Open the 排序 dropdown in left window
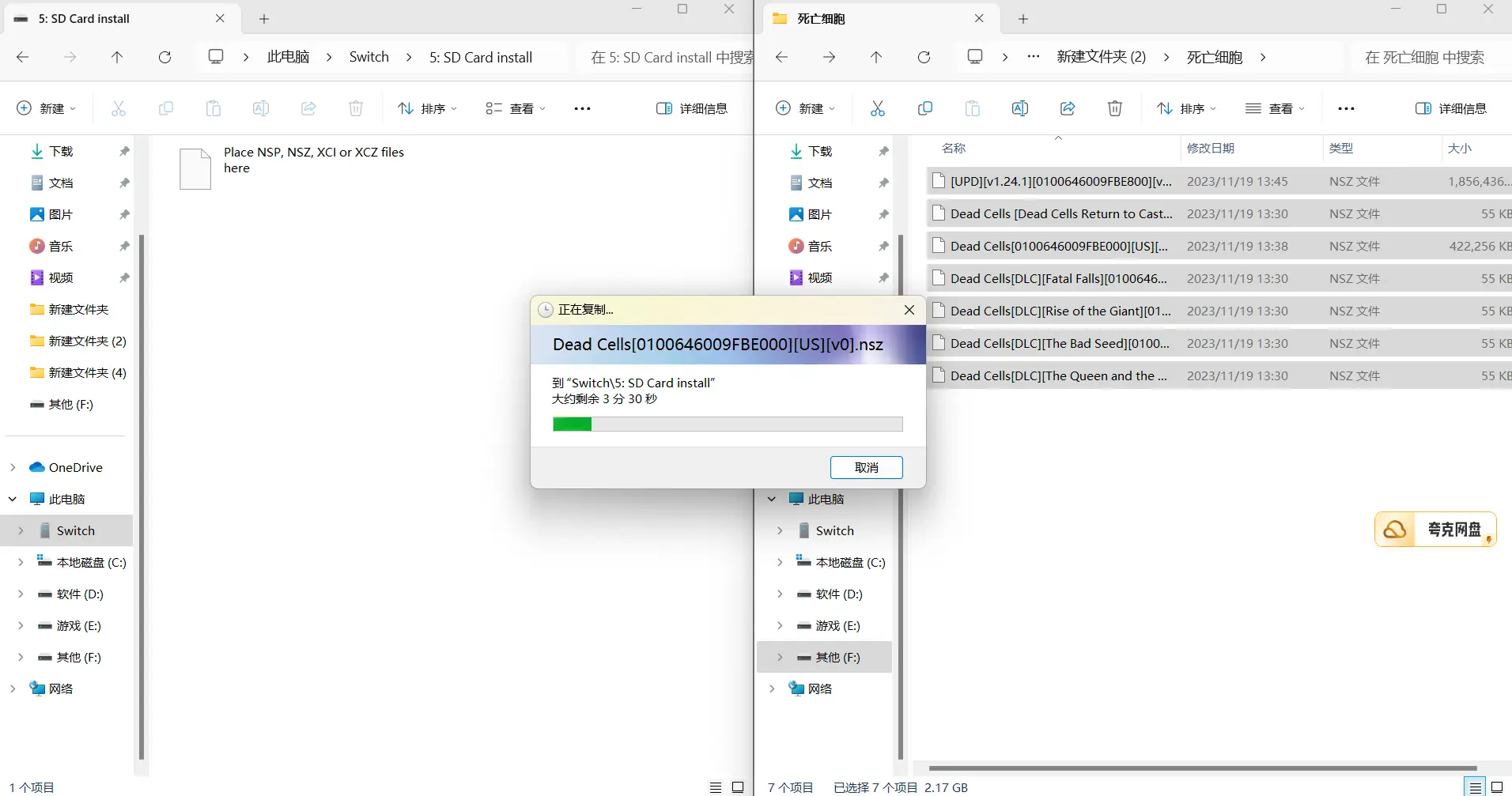 click(x=427, y=108)
